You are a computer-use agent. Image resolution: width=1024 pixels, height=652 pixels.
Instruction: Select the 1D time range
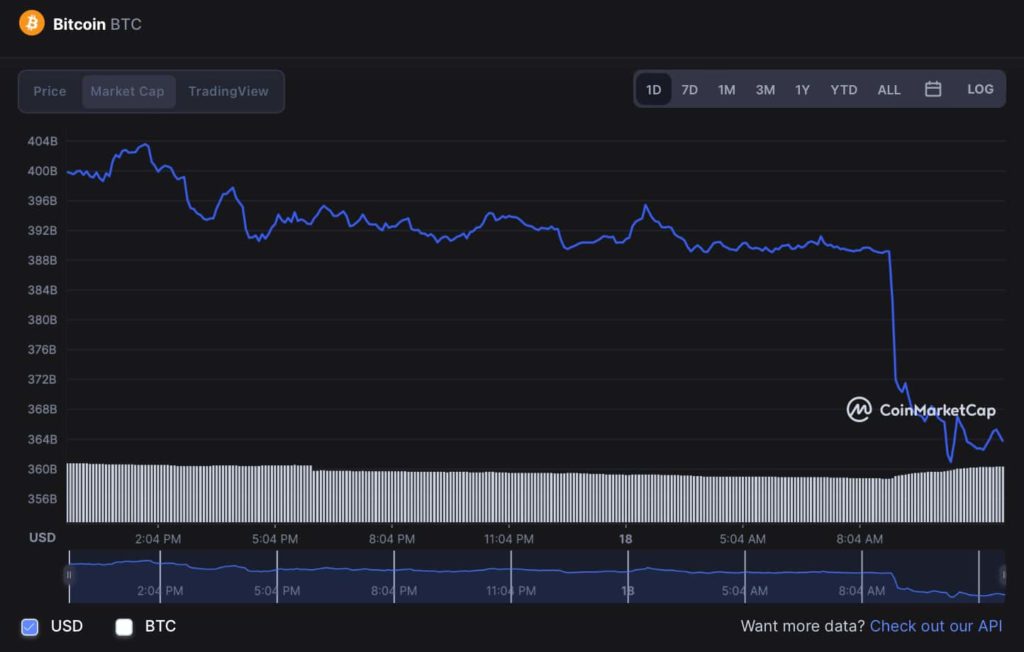coord(654,90)
